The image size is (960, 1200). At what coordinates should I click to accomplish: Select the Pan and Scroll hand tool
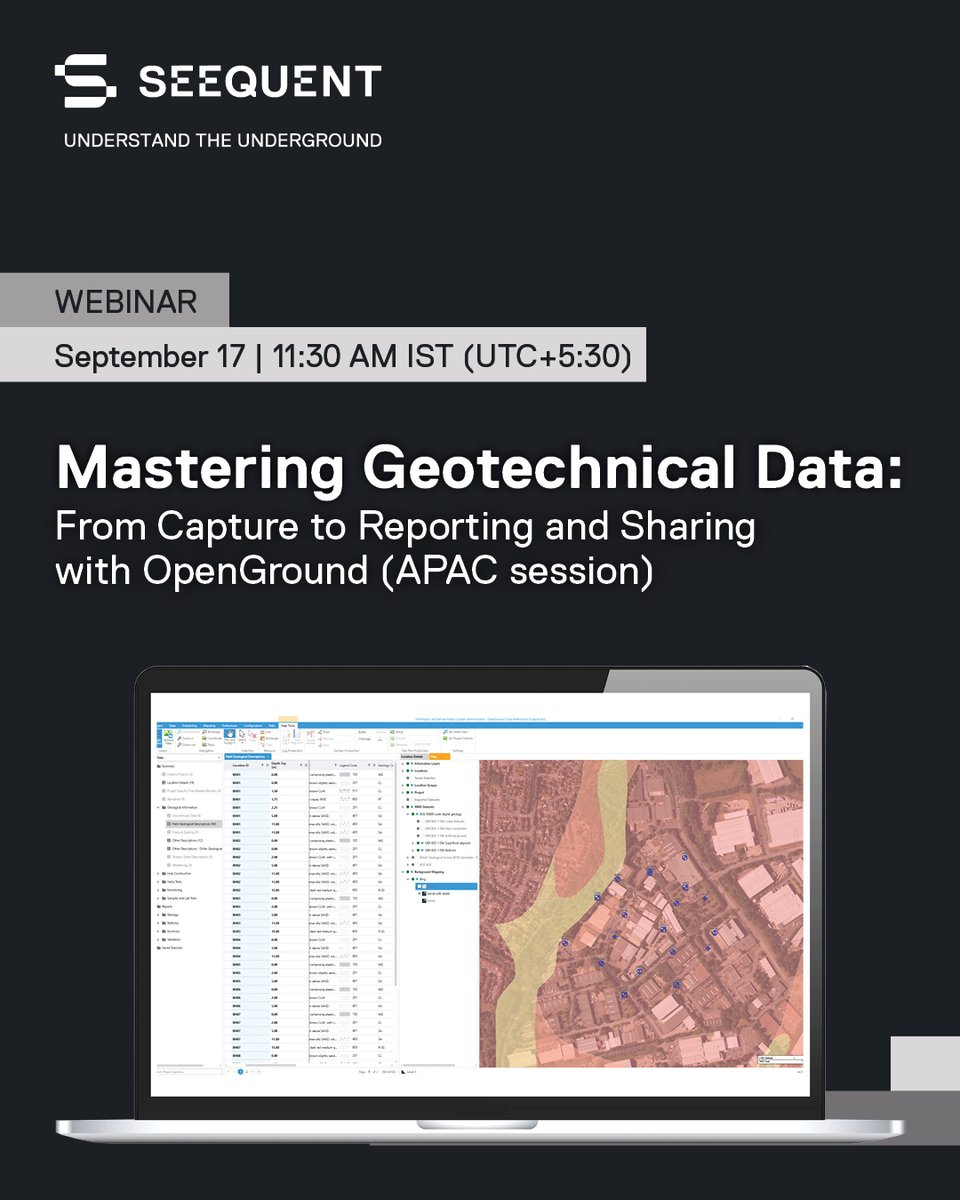click(x=229, y=737)
